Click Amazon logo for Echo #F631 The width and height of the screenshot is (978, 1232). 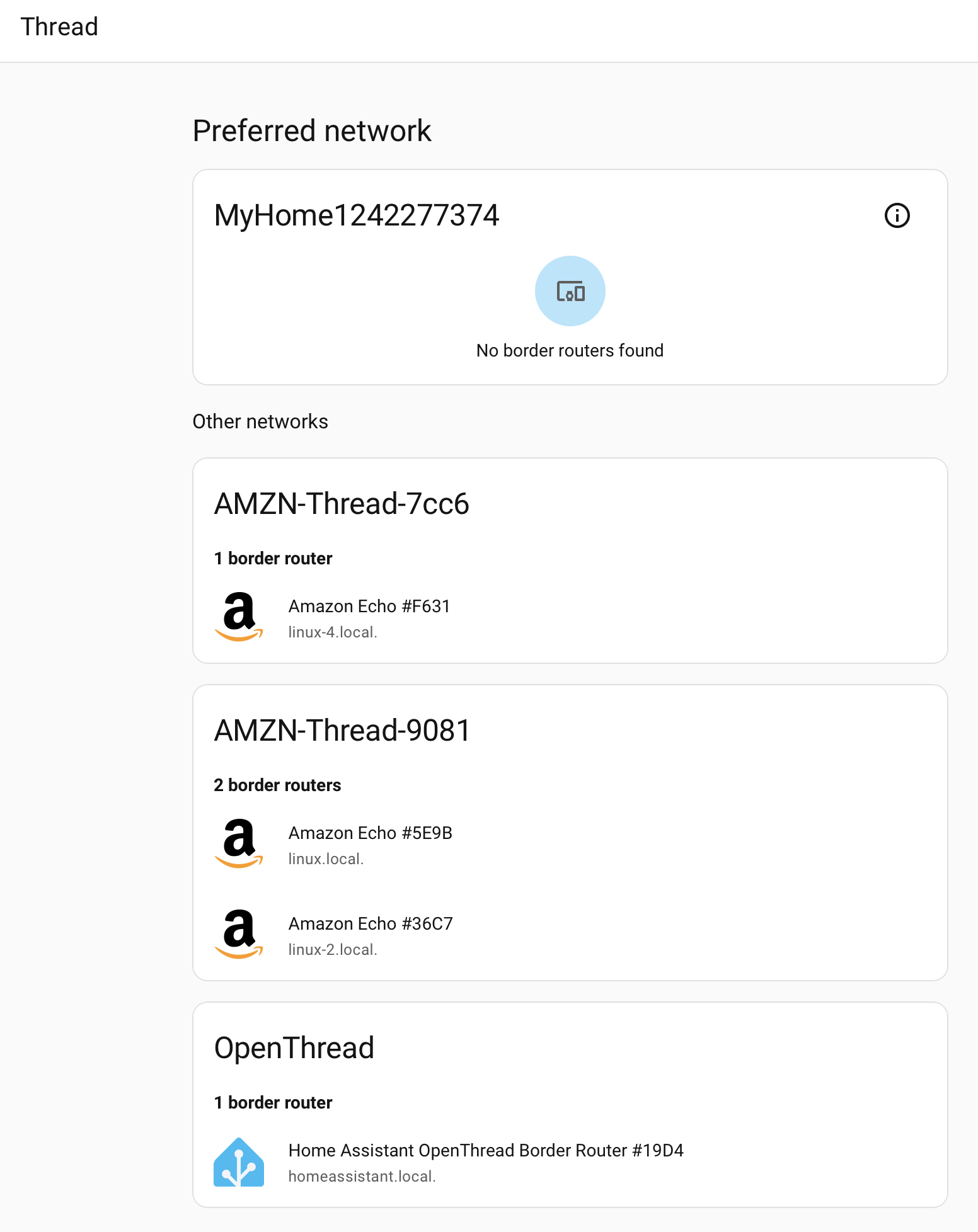click(x=239, y=617)
